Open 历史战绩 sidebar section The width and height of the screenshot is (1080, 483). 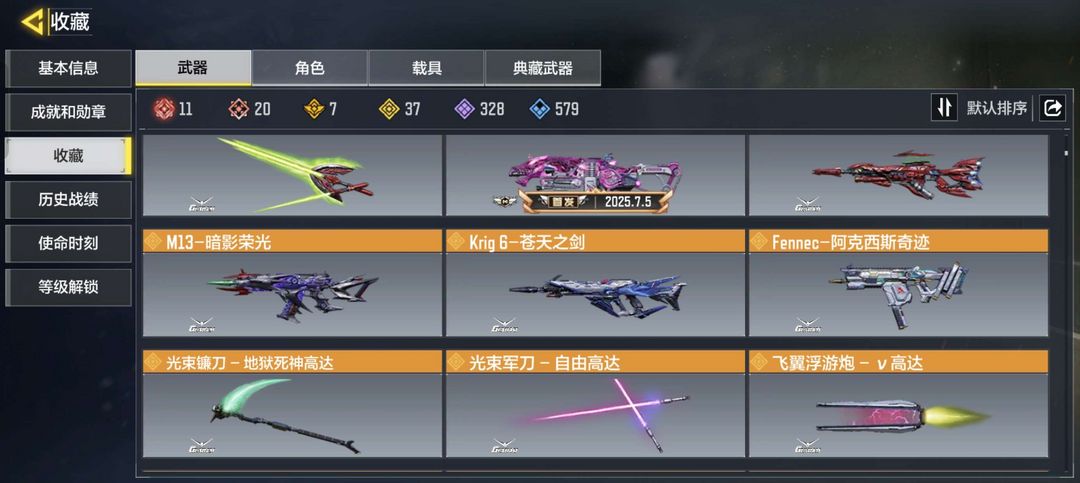pos(68,200)
